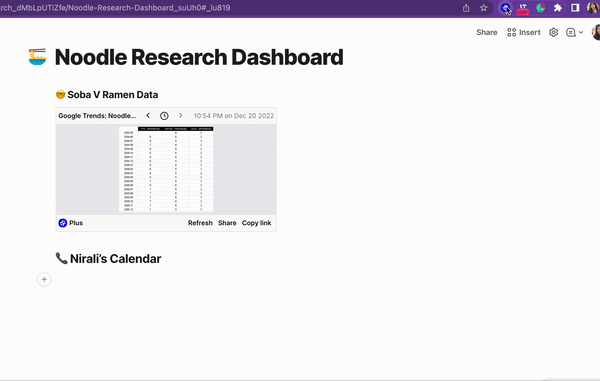Image resolution: width=600 pixels, height=381 pixels.
Task: Open the comments icon
Action: 571,33
